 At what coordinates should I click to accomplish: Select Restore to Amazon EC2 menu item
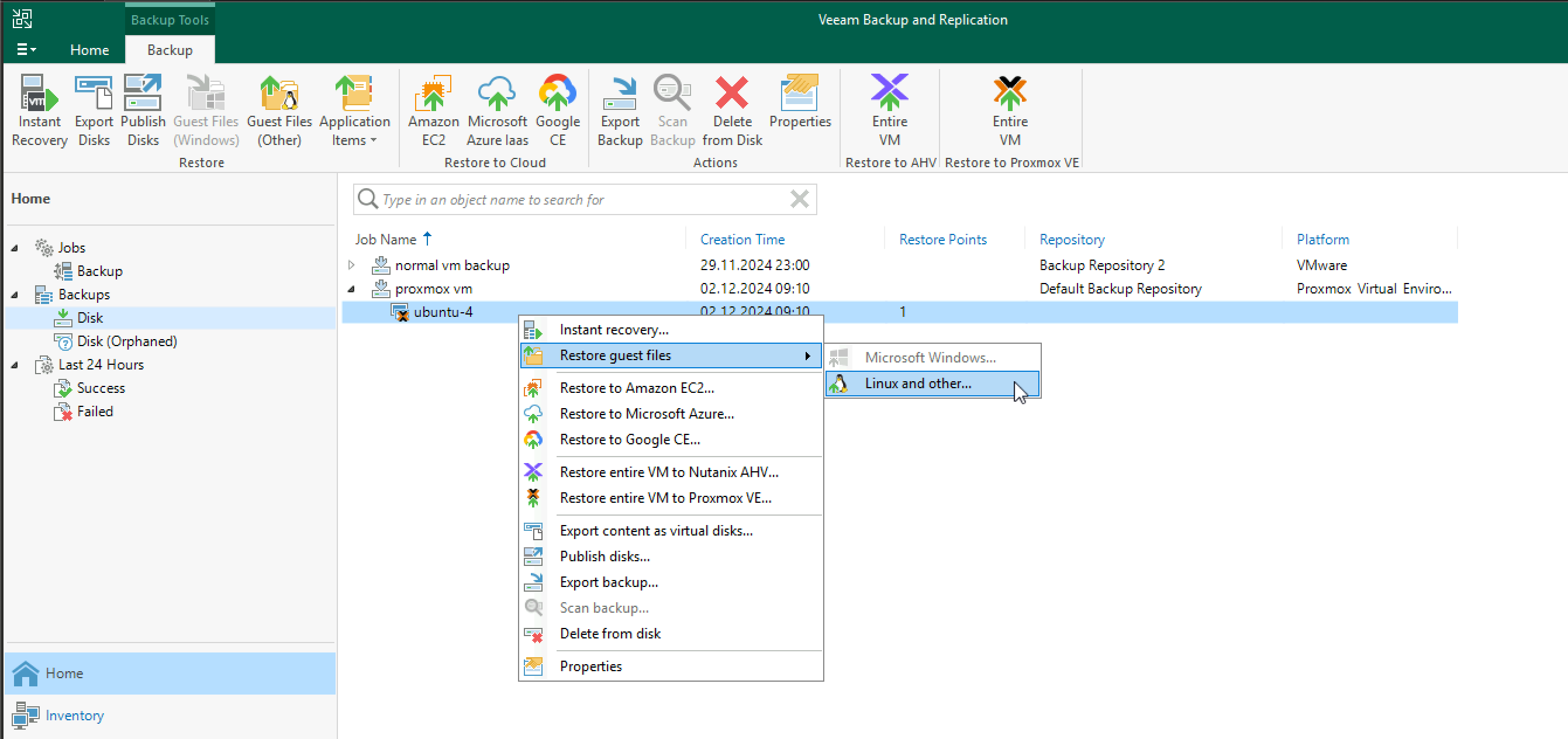coord(671,388)
